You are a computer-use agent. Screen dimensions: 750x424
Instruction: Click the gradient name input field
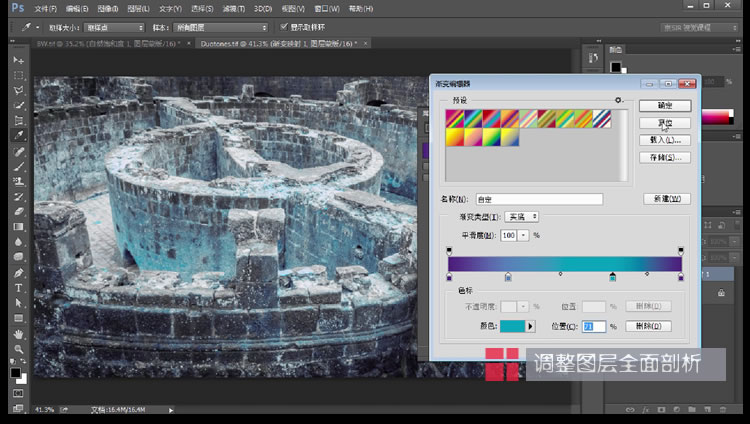pyautogui.click(x=539, y=199)
